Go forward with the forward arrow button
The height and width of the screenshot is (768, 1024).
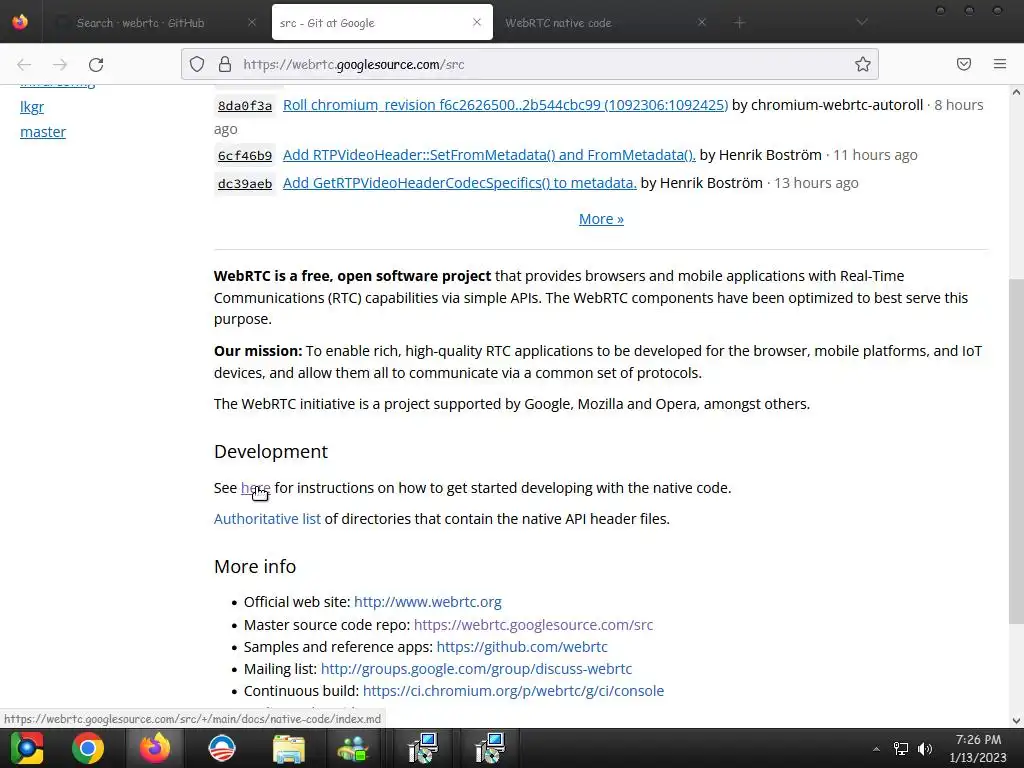[60, 64]
